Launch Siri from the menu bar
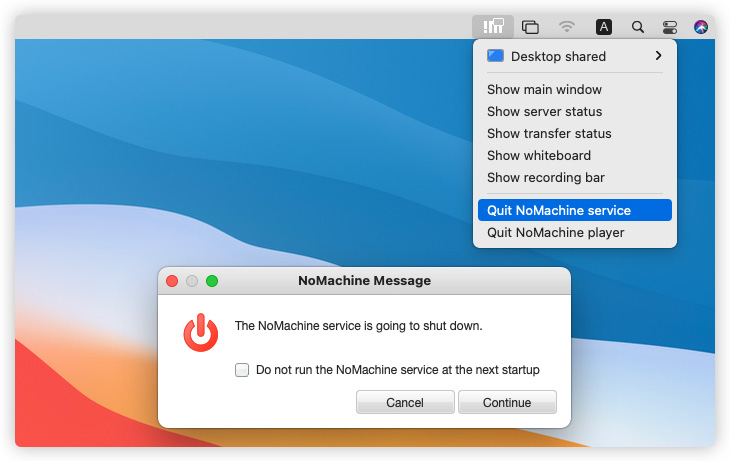The width and height of the screenshot is (730, 461). [701, 27]
